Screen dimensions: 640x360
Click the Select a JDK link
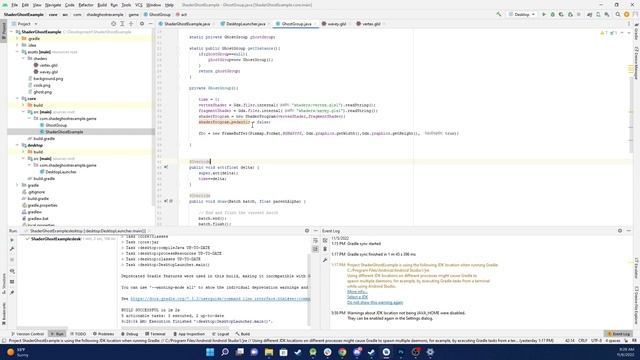pos(358,297)
